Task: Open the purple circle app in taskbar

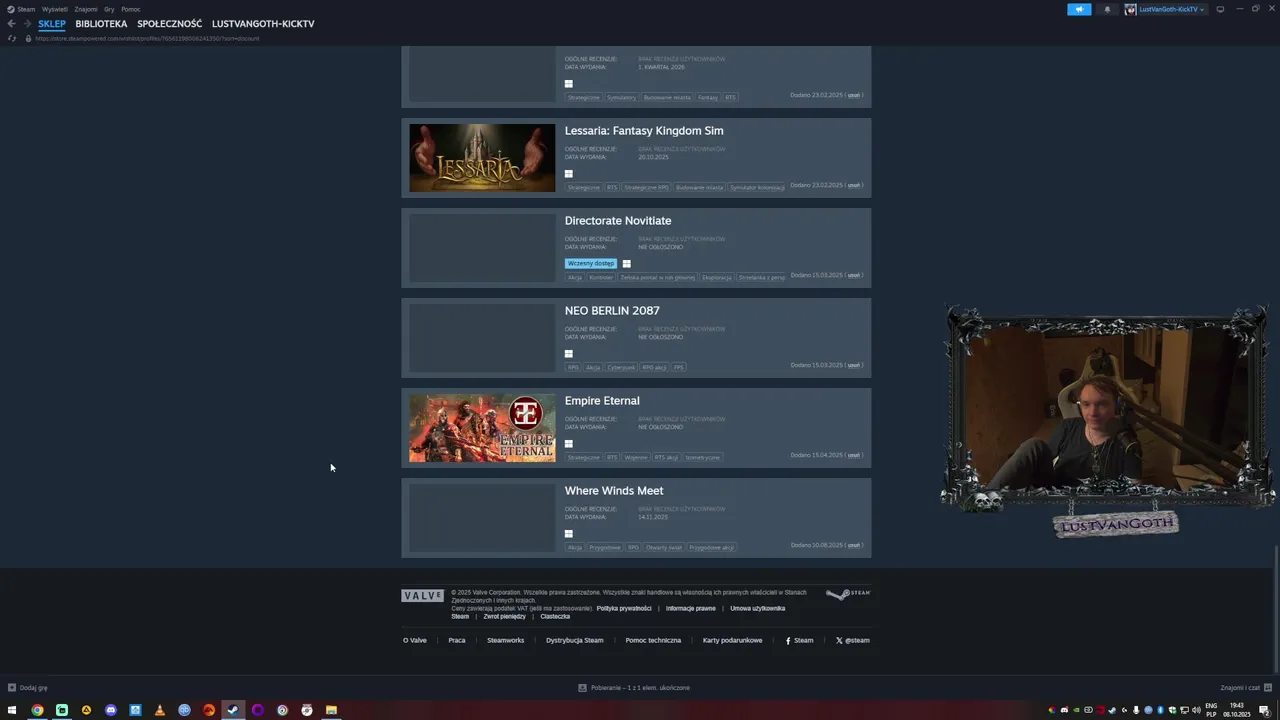Action: [x=258, y=710]
